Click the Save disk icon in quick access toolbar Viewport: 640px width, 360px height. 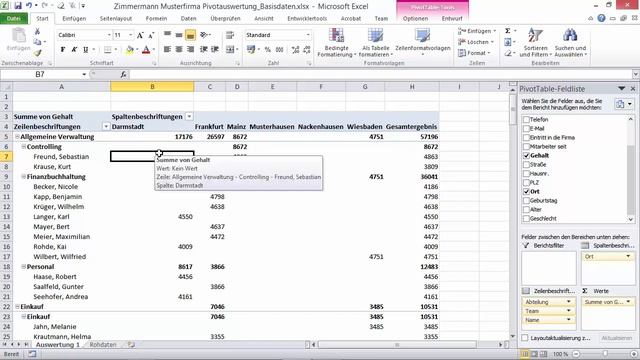18,6
